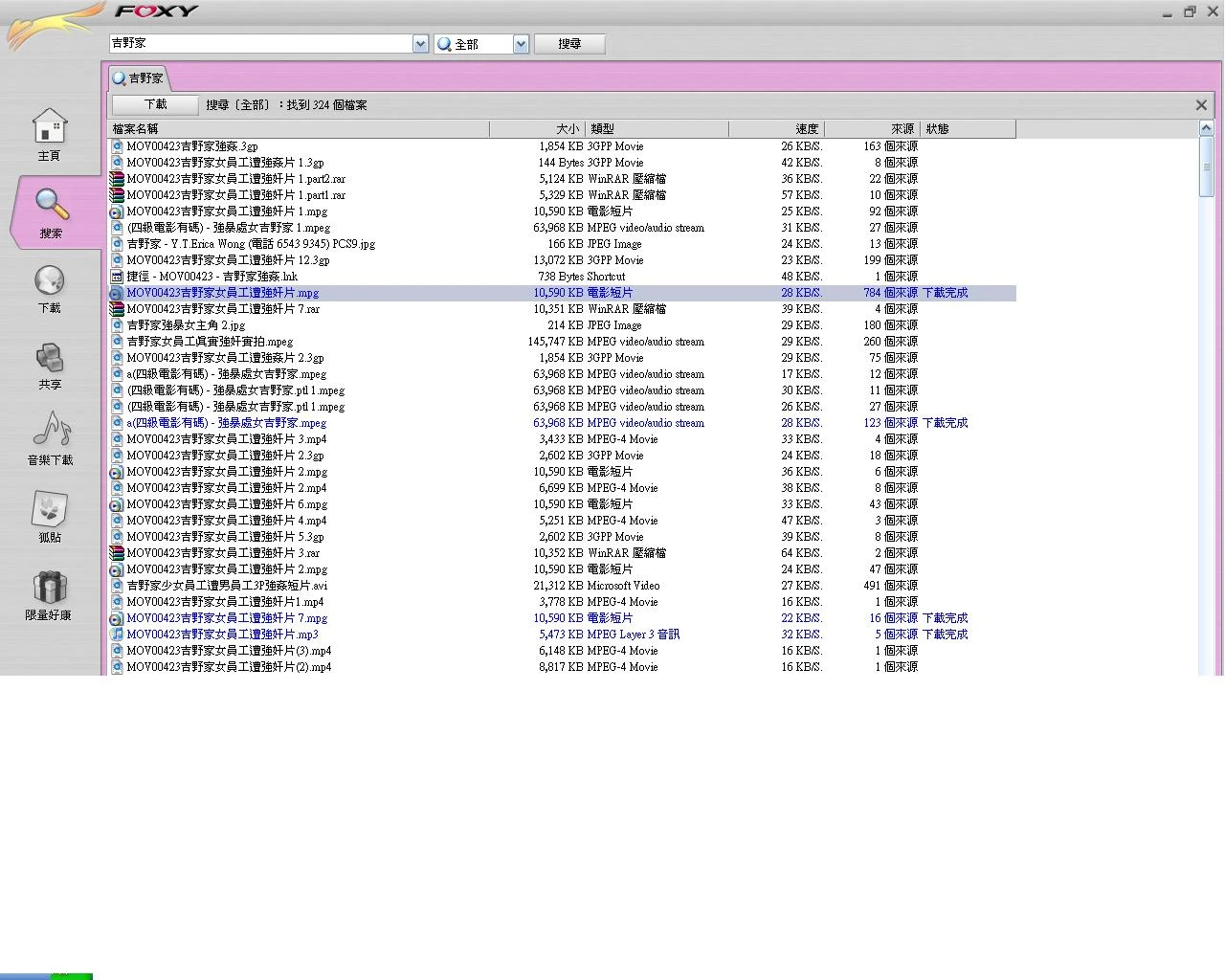Click the results scrollbar up arrow
This screenshot has width=1225, height=980.
coord(1207,129)
